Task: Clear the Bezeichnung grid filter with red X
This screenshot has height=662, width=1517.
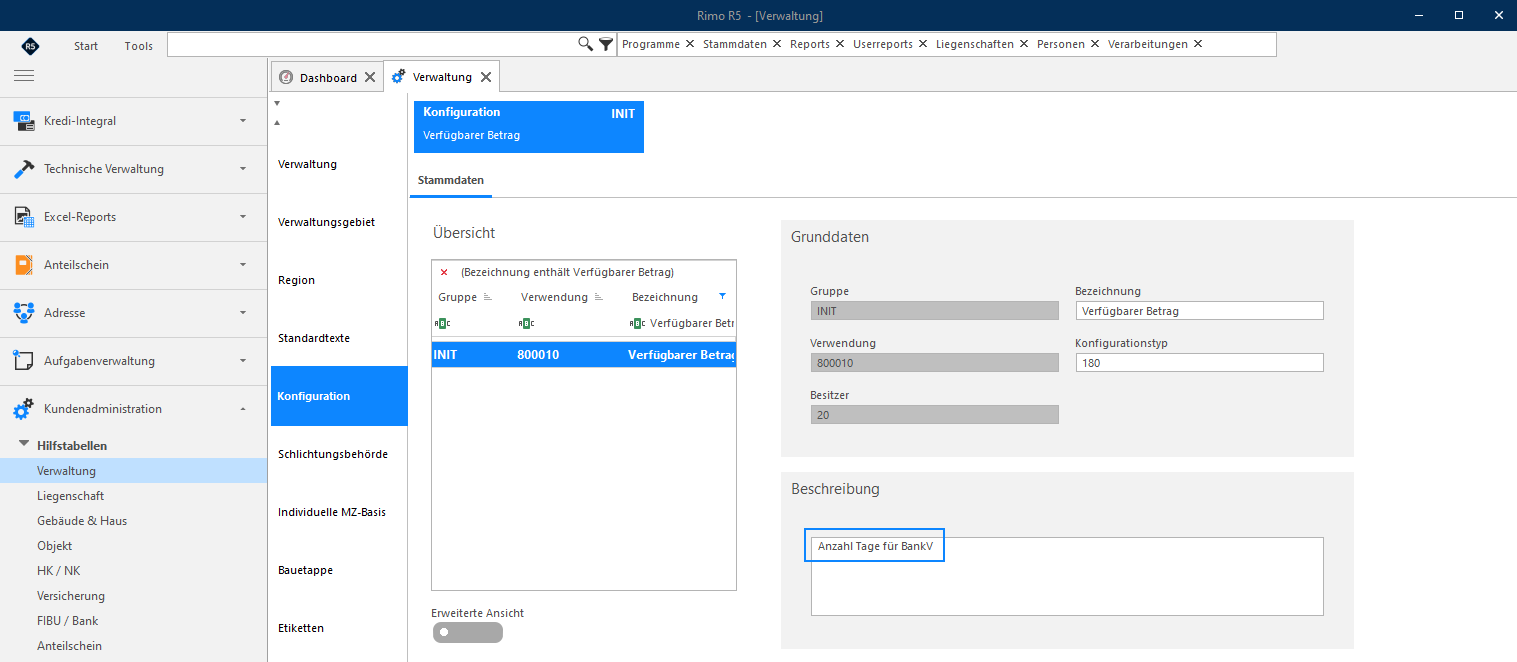Action: pyautogui.click(x=444, y=272)
